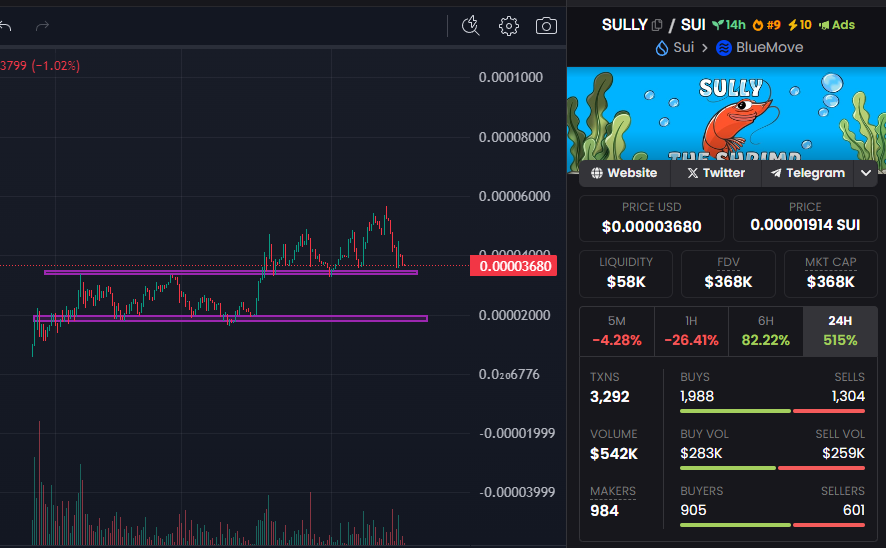886x548 pixels.
Task: Click the LIQUIDITY $58K box
Action: [626, 273]
